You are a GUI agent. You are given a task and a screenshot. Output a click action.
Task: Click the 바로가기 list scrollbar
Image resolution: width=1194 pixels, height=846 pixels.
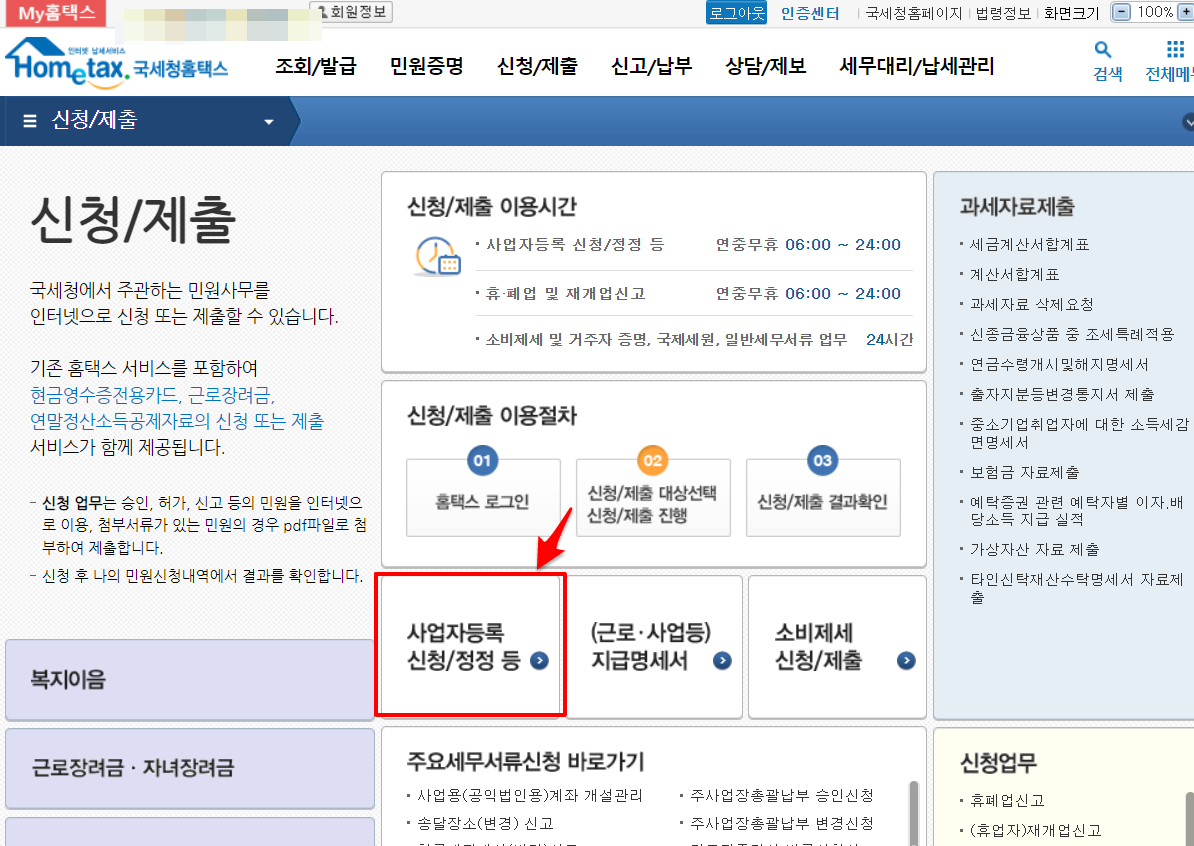[914, 812]
